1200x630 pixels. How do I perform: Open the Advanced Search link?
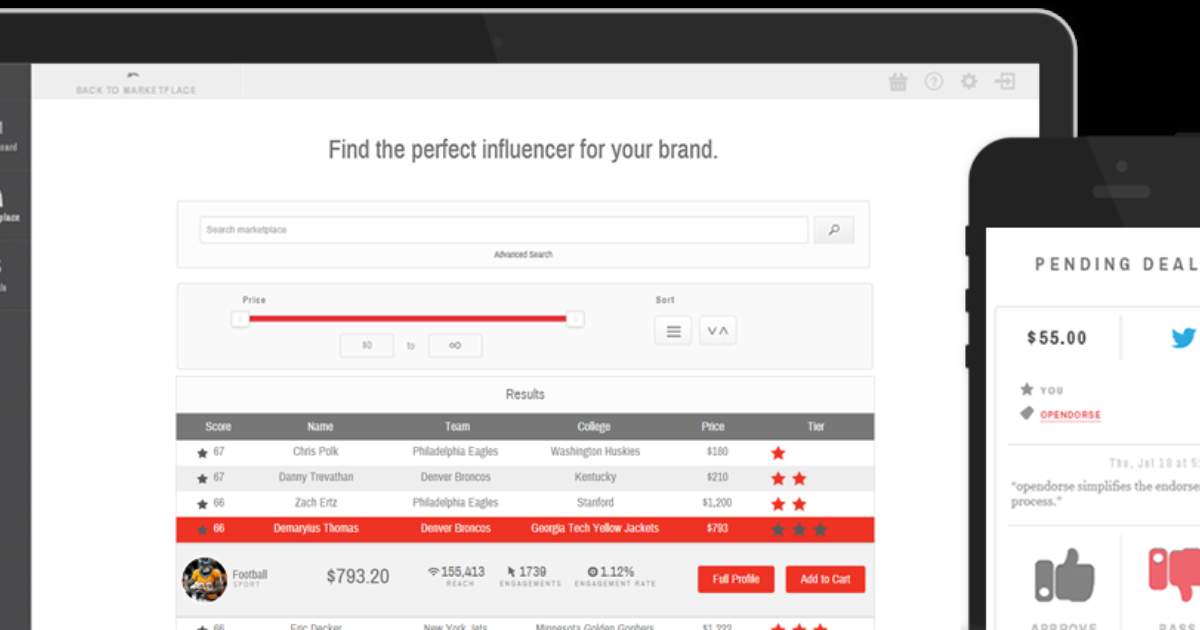pos(523,255)
